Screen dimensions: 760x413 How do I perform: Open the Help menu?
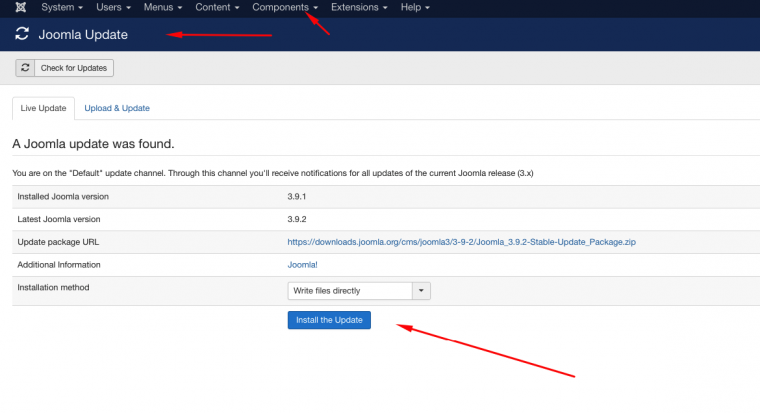415,8
